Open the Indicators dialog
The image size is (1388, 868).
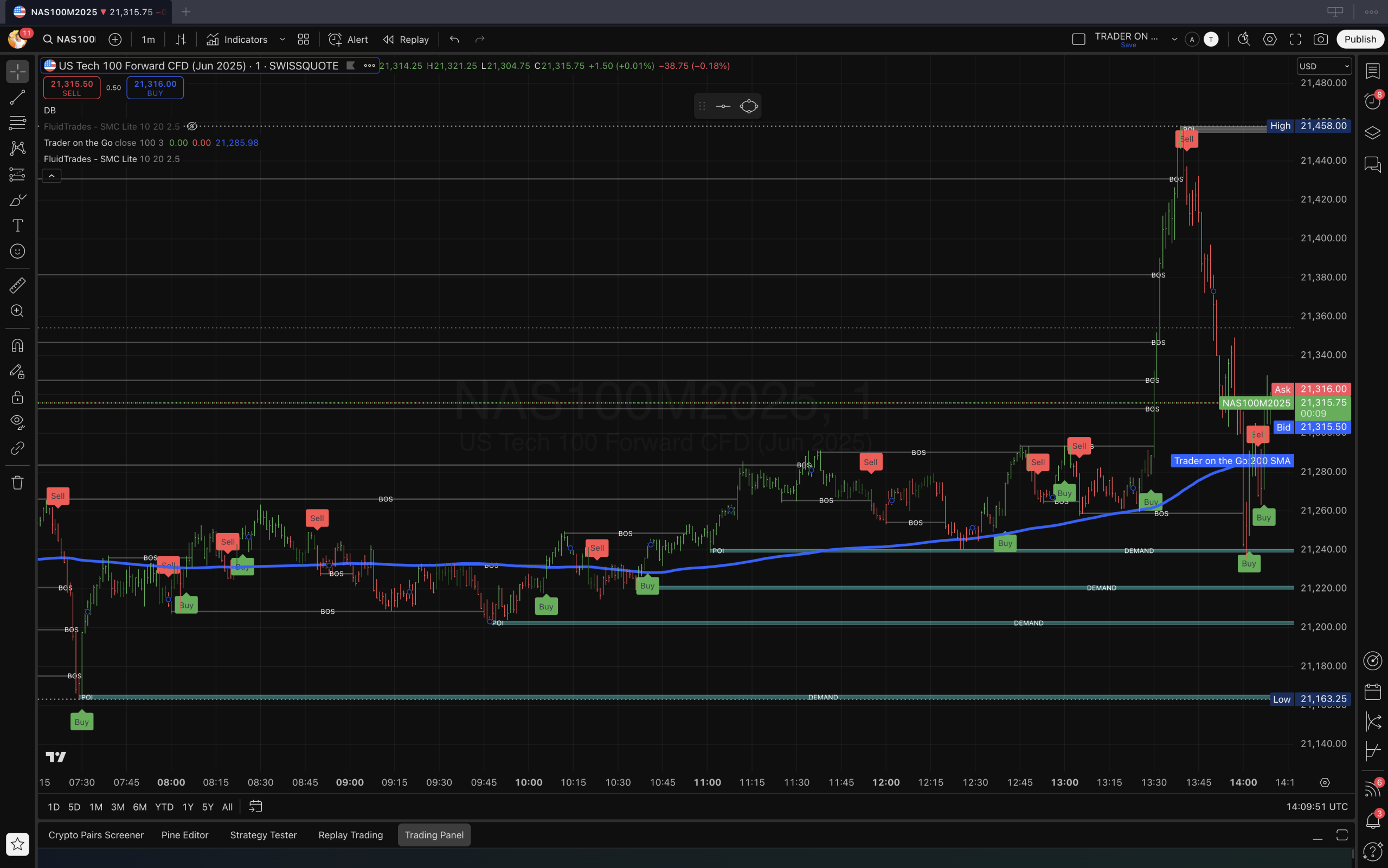[237, 39]
